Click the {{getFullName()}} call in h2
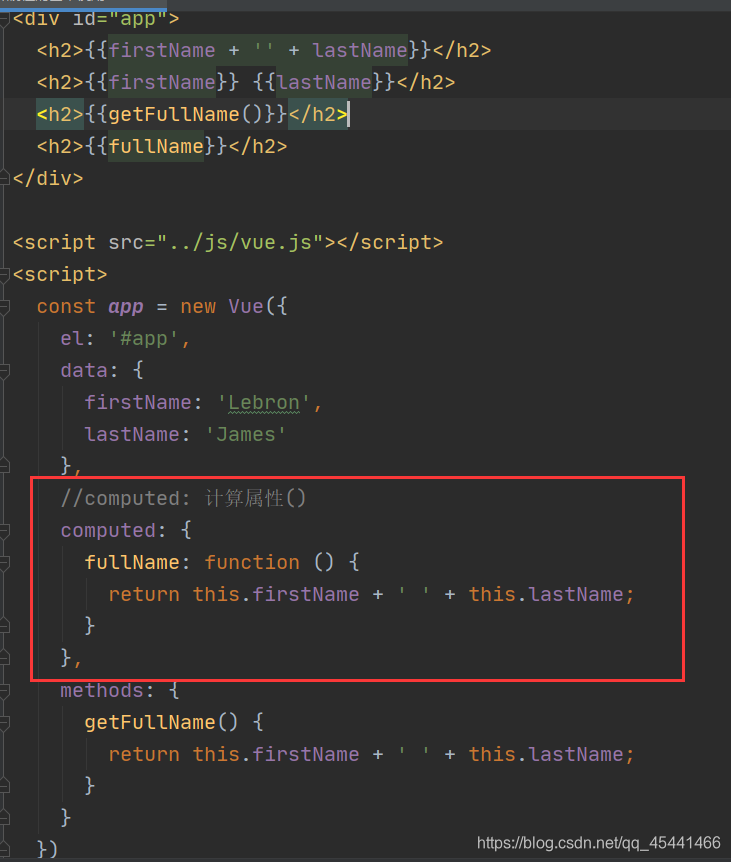Screen dimensions: 731x862 point(186,114)
